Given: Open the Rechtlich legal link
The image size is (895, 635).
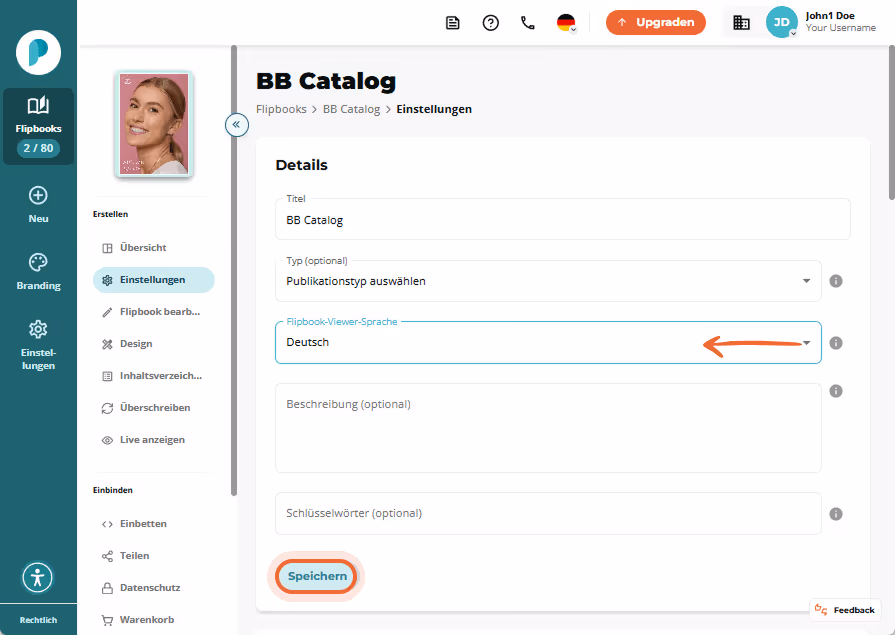Looking at the screenshot, I should 38,620.
